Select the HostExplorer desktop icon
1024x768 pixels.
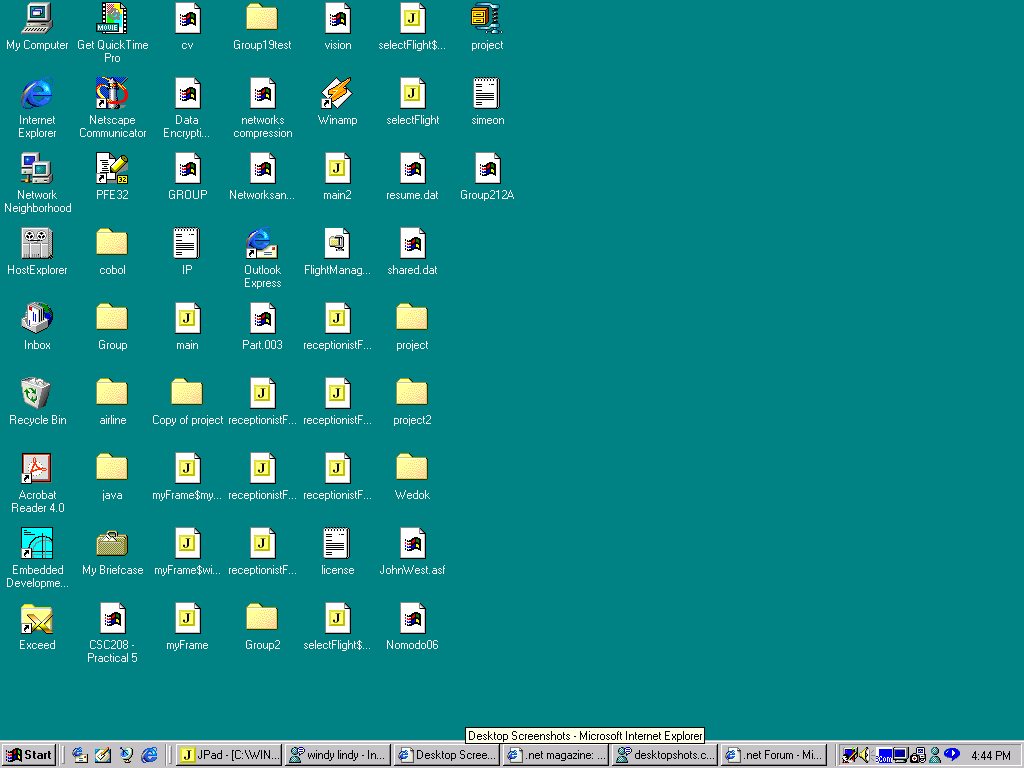[x=37, y=243]
